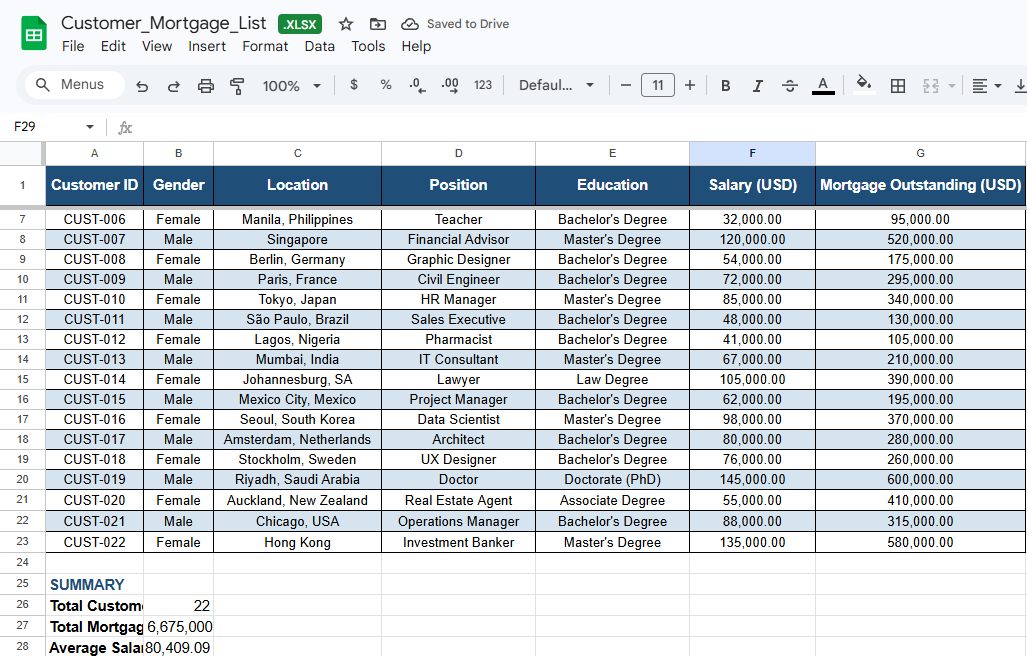Toggle strikethrough formatting
This screenshot has height=656, width=1027.
(x=790, y=86)
